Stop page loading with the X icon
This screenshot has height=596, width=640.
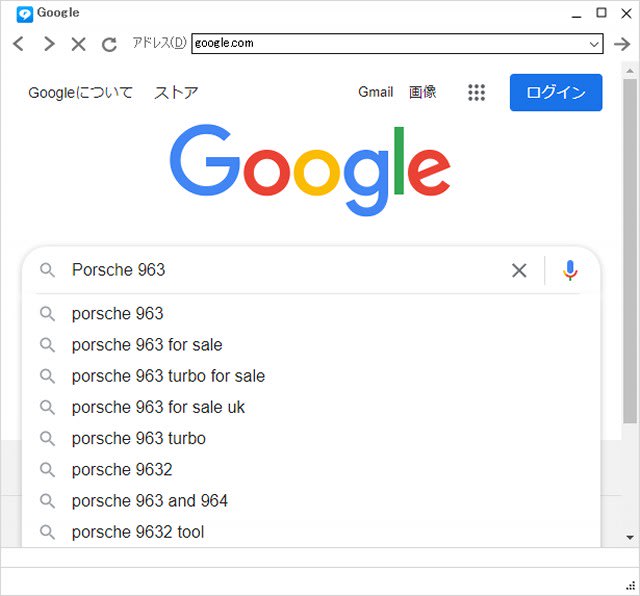(x=78, y=44)
